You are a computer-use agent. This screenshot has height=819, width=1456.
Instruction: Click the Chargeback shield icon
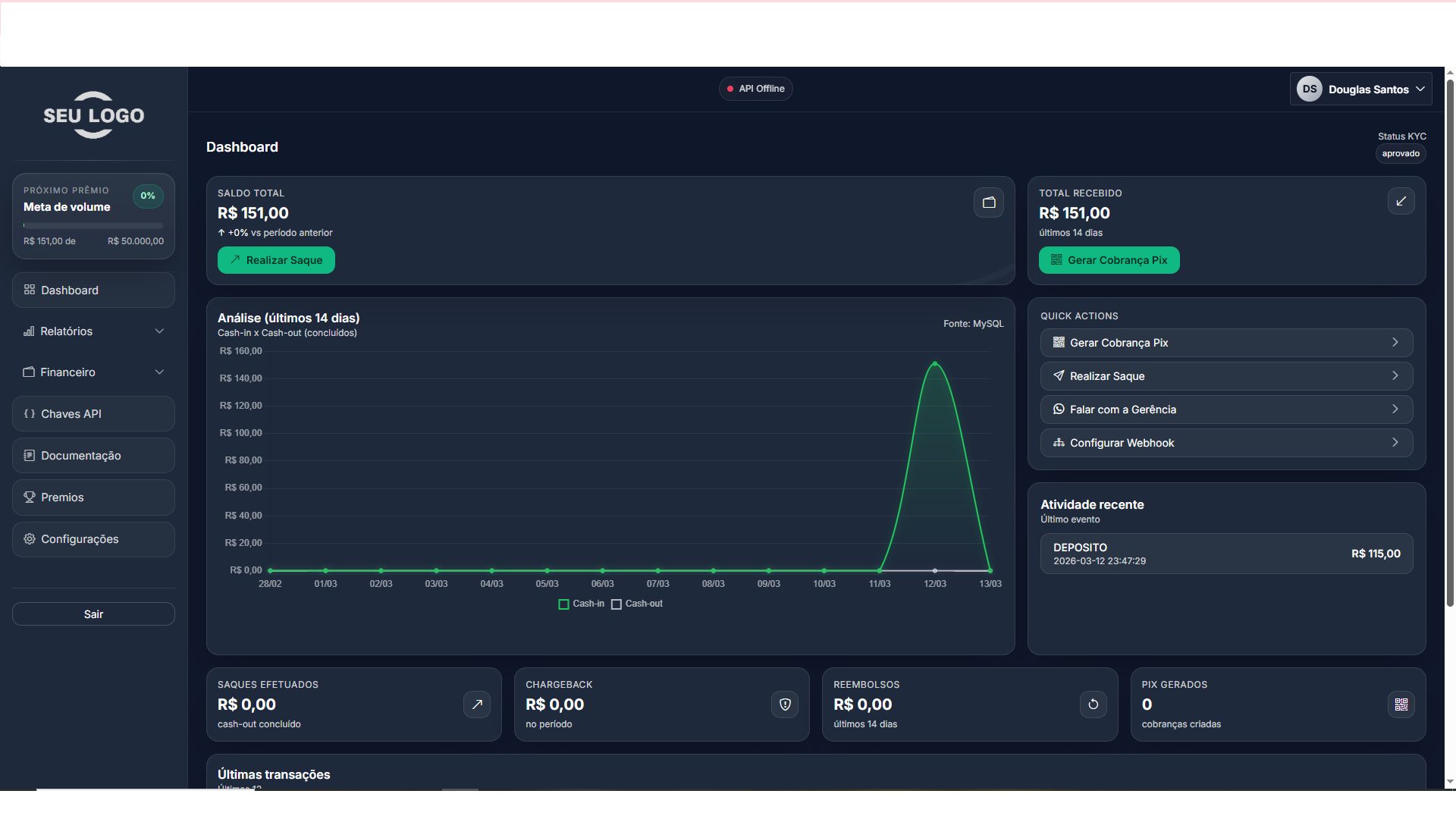tap(785, 704)
